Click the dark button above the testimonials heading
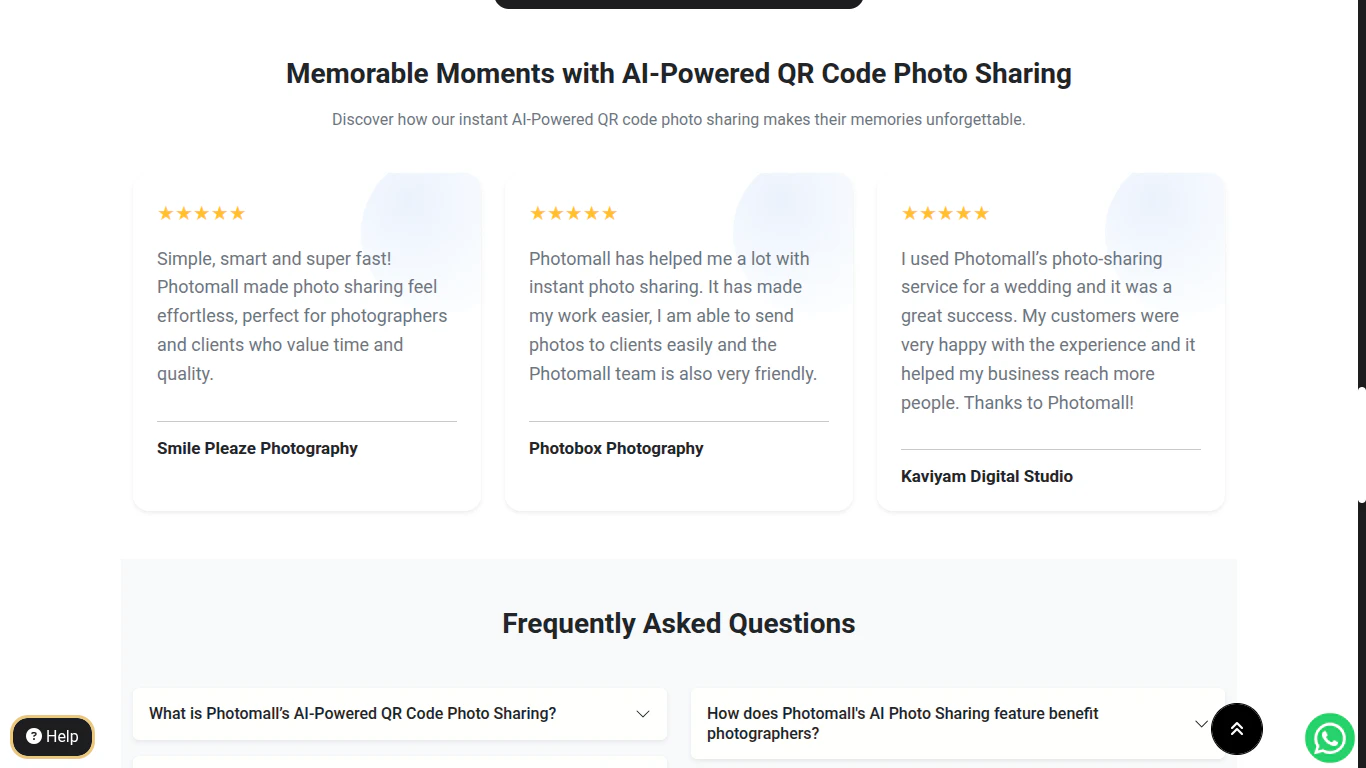 (x=678, y=3)
